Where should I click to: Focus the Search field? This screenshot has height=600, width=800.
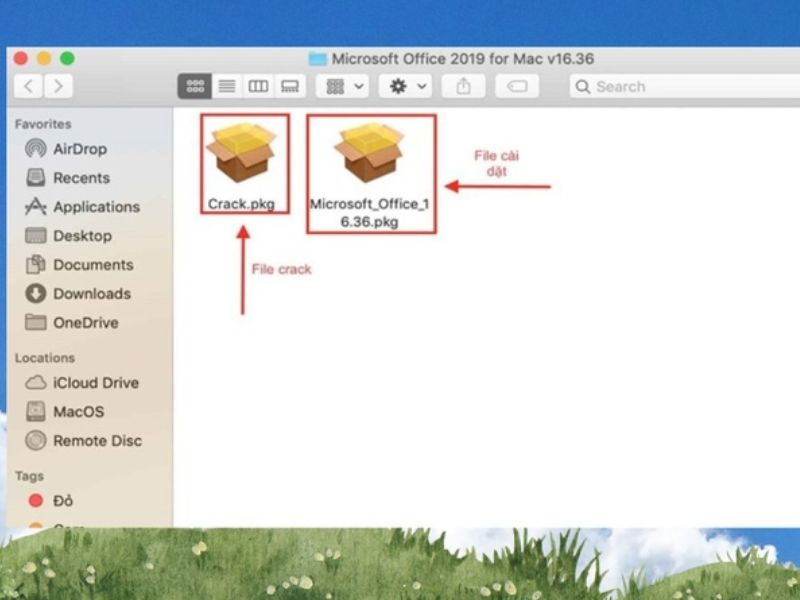click(684, 86)
